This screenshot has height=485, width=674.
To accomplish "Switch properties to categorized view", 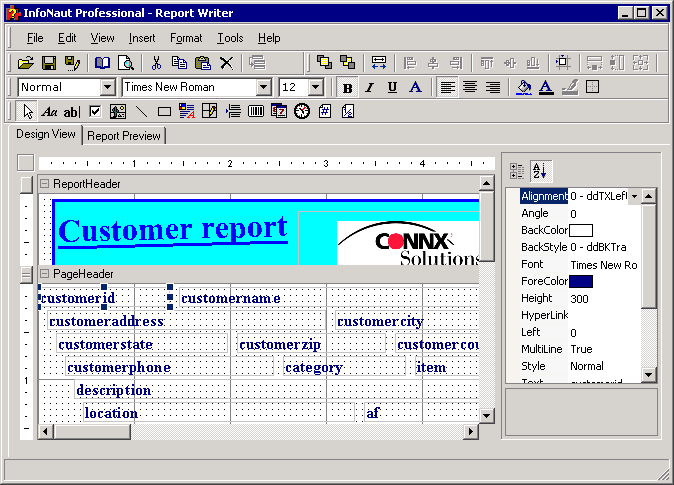I will (x=517, y=171).
